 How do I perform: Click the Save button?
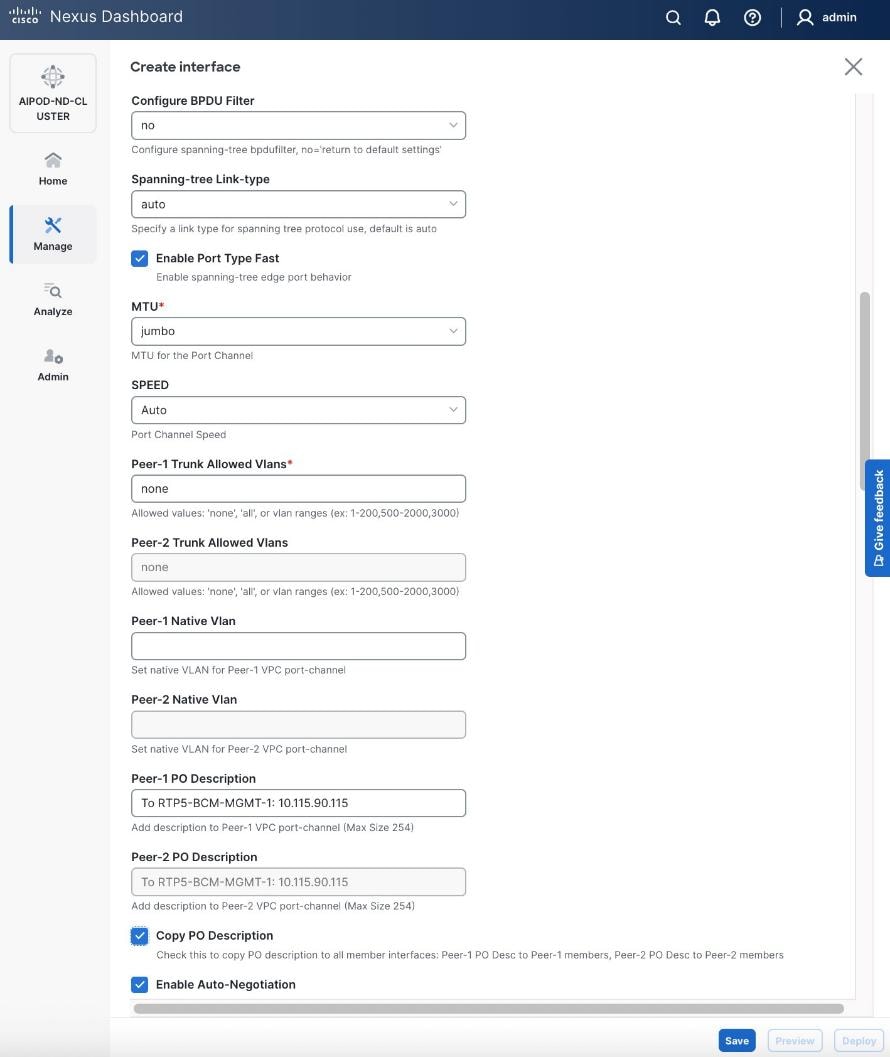coord(736,1040)
